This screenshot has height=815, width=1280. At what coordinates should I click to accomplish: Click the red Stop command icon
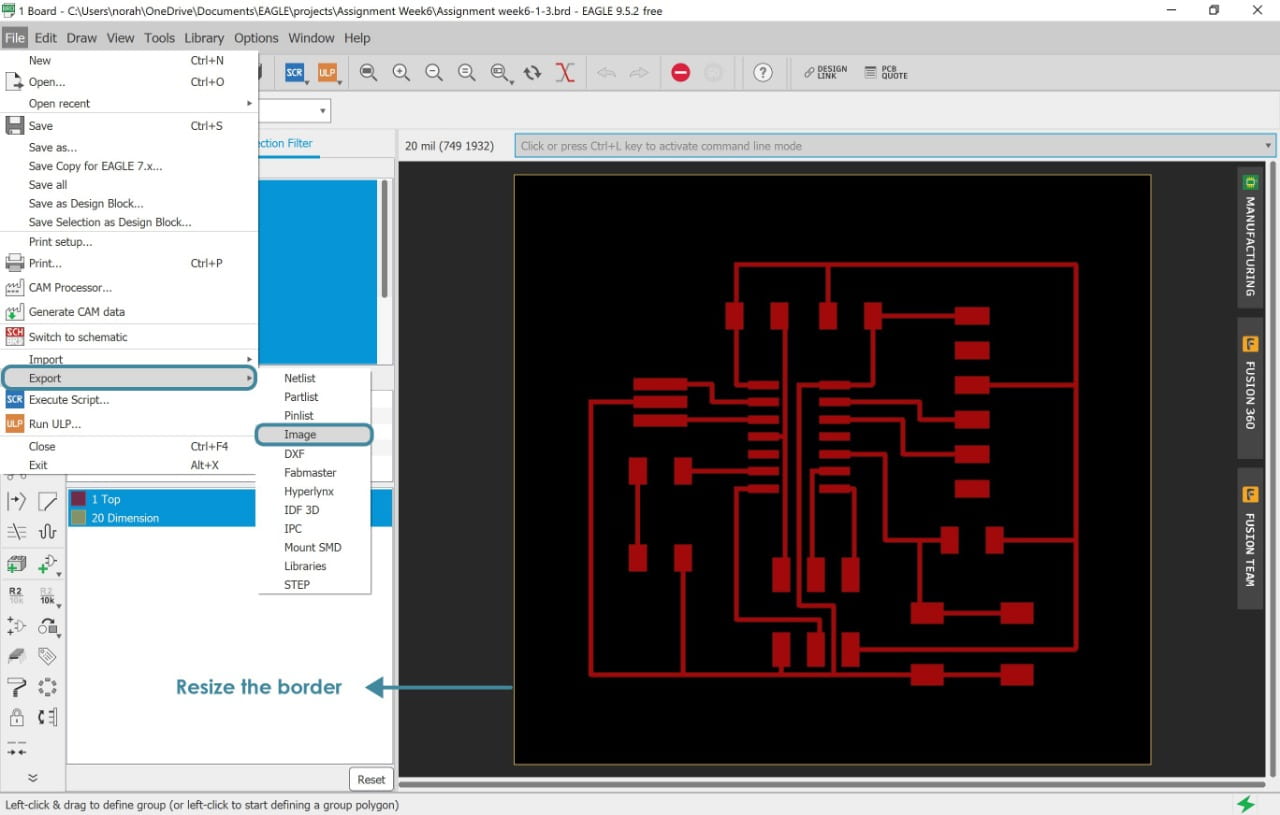click(x=680, y=72)
